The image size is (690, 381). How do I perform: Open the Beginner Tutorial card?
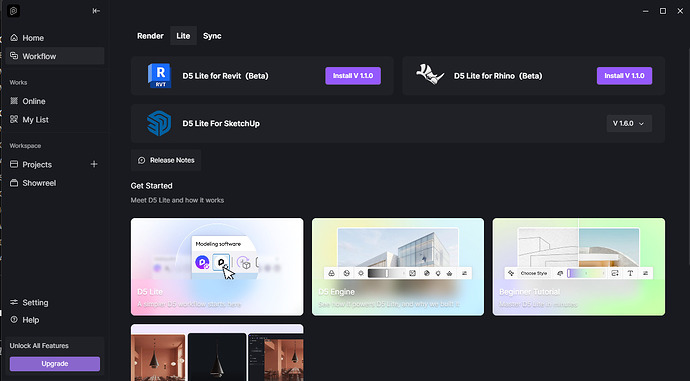click(579, 267)
